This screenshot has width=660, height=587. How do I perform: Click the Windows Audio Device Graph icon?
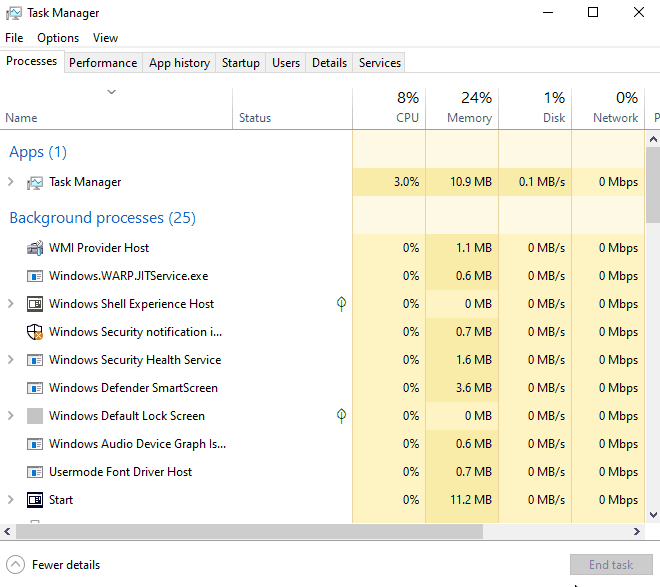(x=35, y=444)
